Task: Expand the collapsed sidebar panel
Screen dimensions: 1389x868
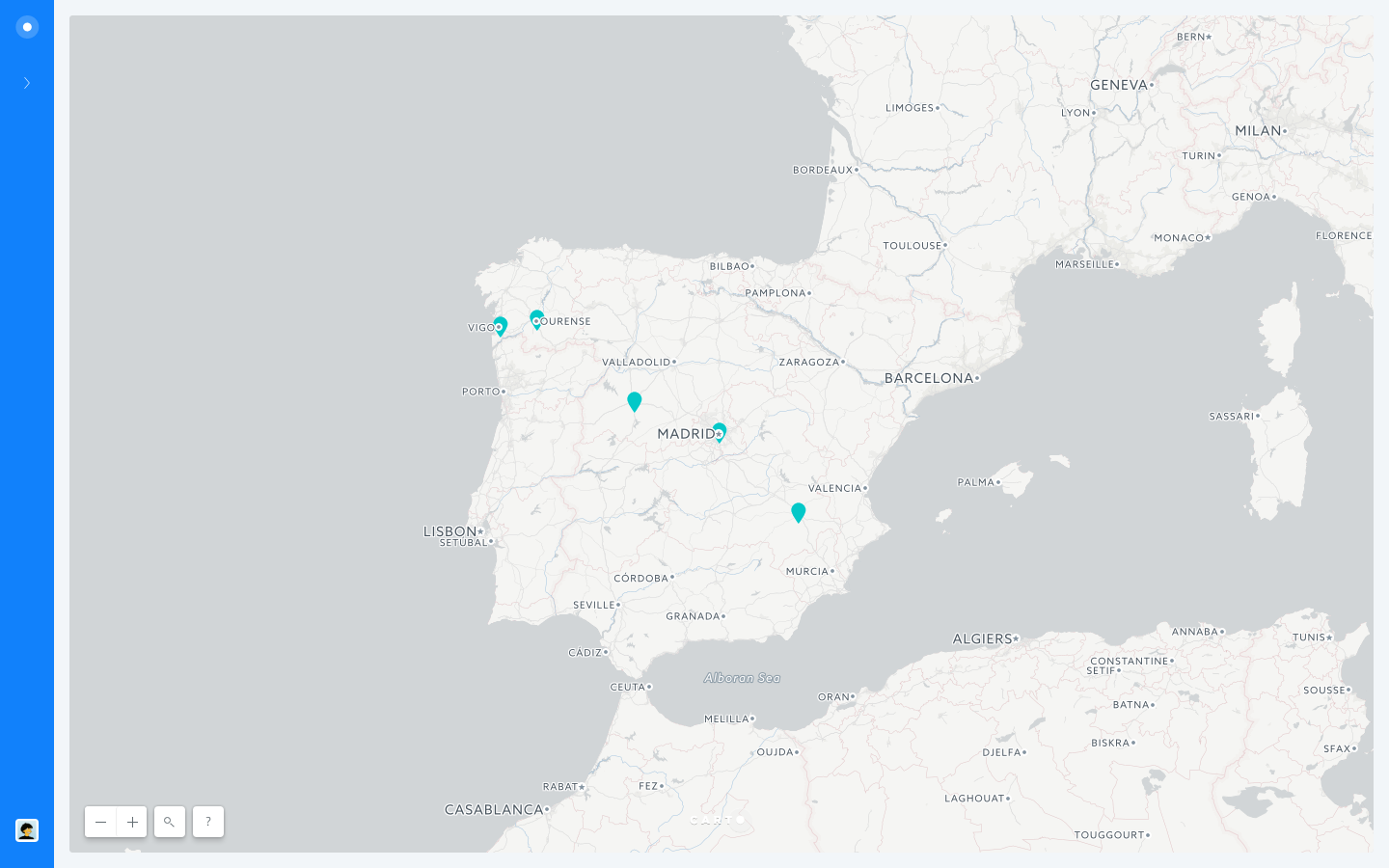Action: point(27,83)
